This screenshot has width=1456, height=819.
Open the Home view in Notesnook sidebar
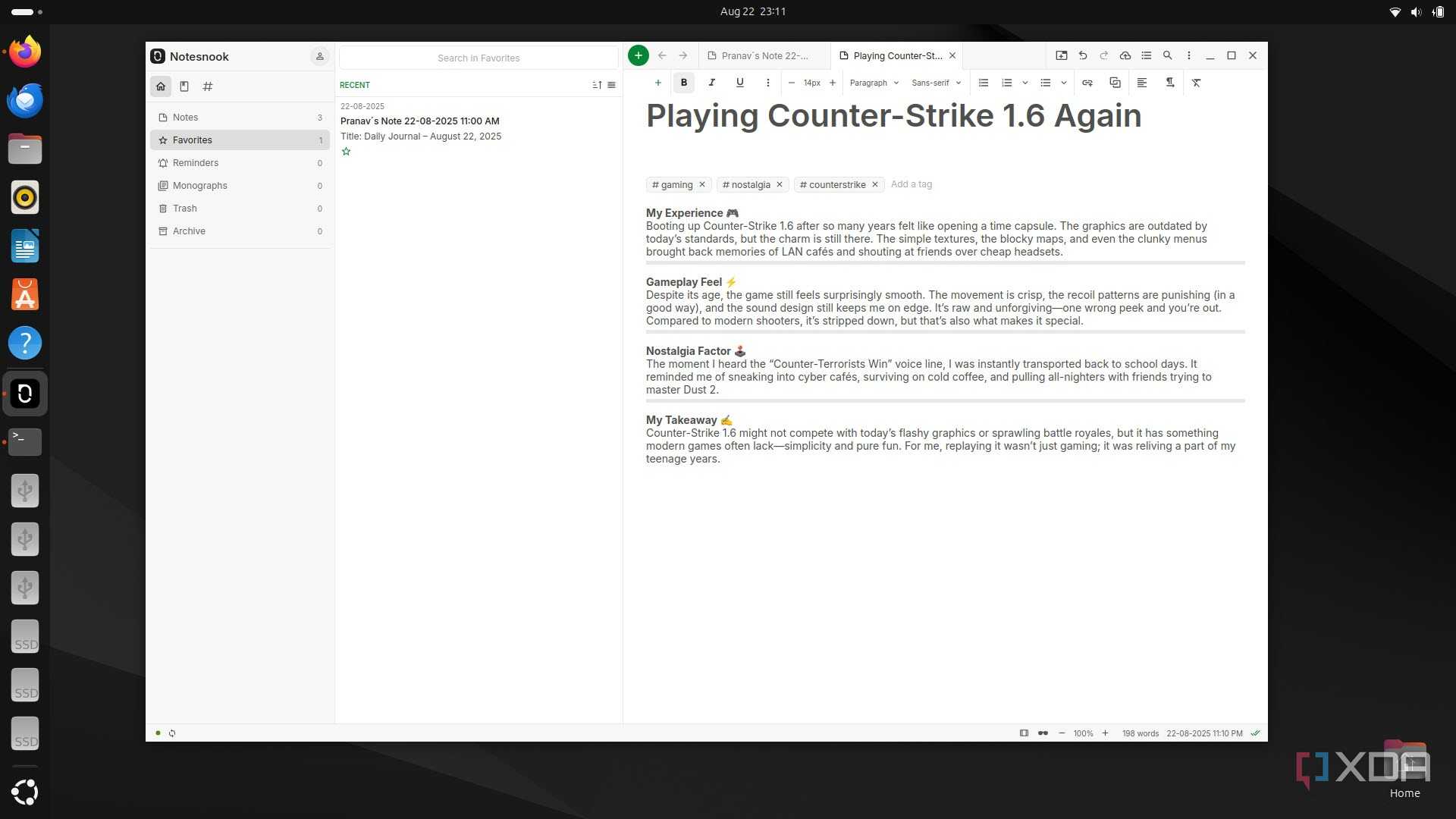pyautogui.click(x=161, y=86)
